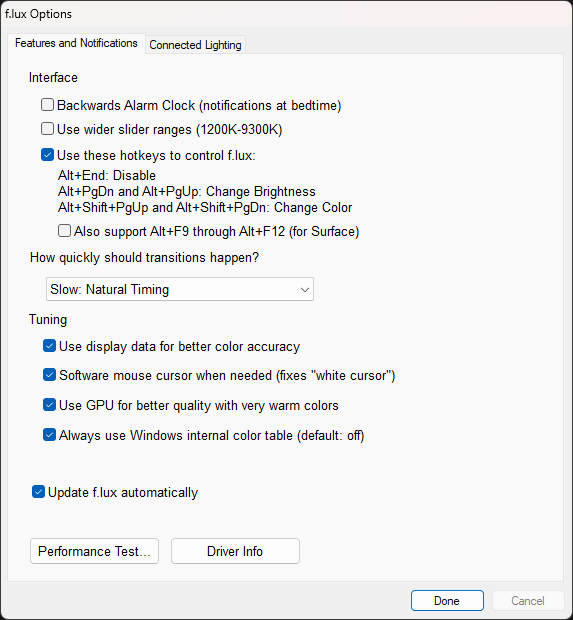Open the transition speed dropdown

[180, 289]
